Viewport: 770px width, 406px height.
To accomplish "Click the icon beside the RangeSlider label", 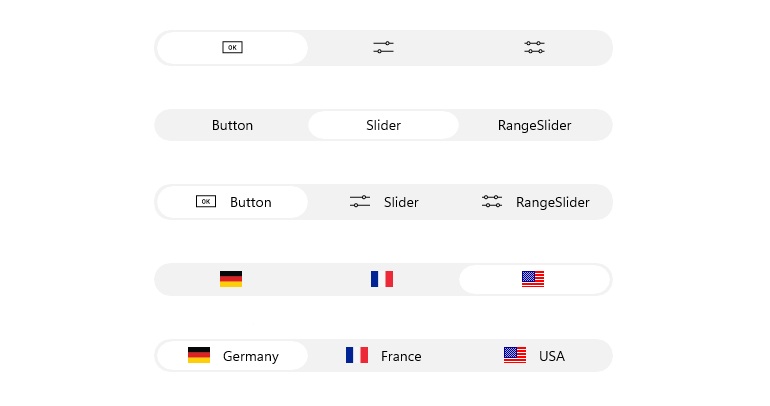I will (492, 201).
